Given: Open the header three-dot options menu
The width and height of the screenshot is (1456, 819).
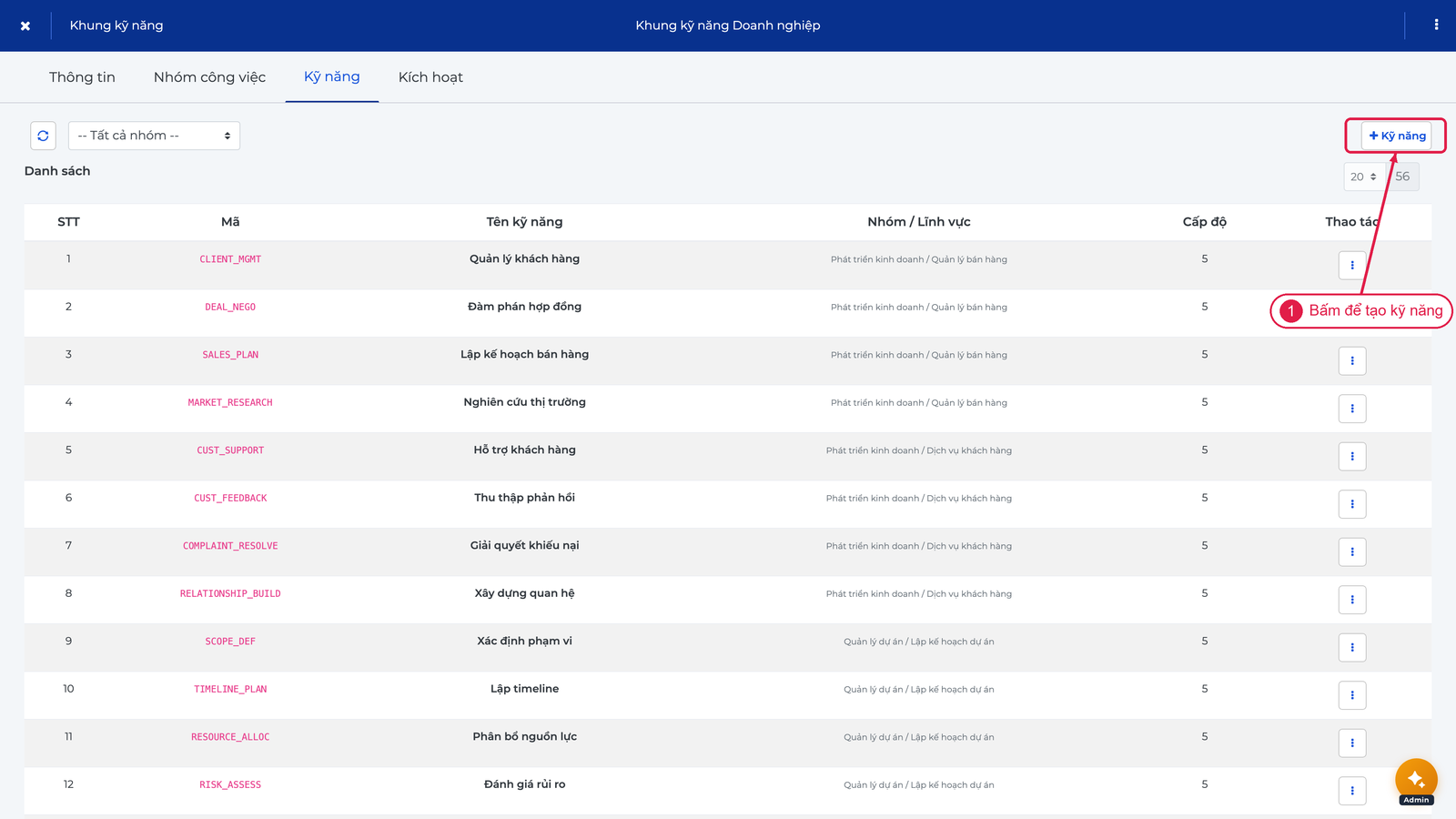Looking at the screenshot, I should [x=1436, y=25].
